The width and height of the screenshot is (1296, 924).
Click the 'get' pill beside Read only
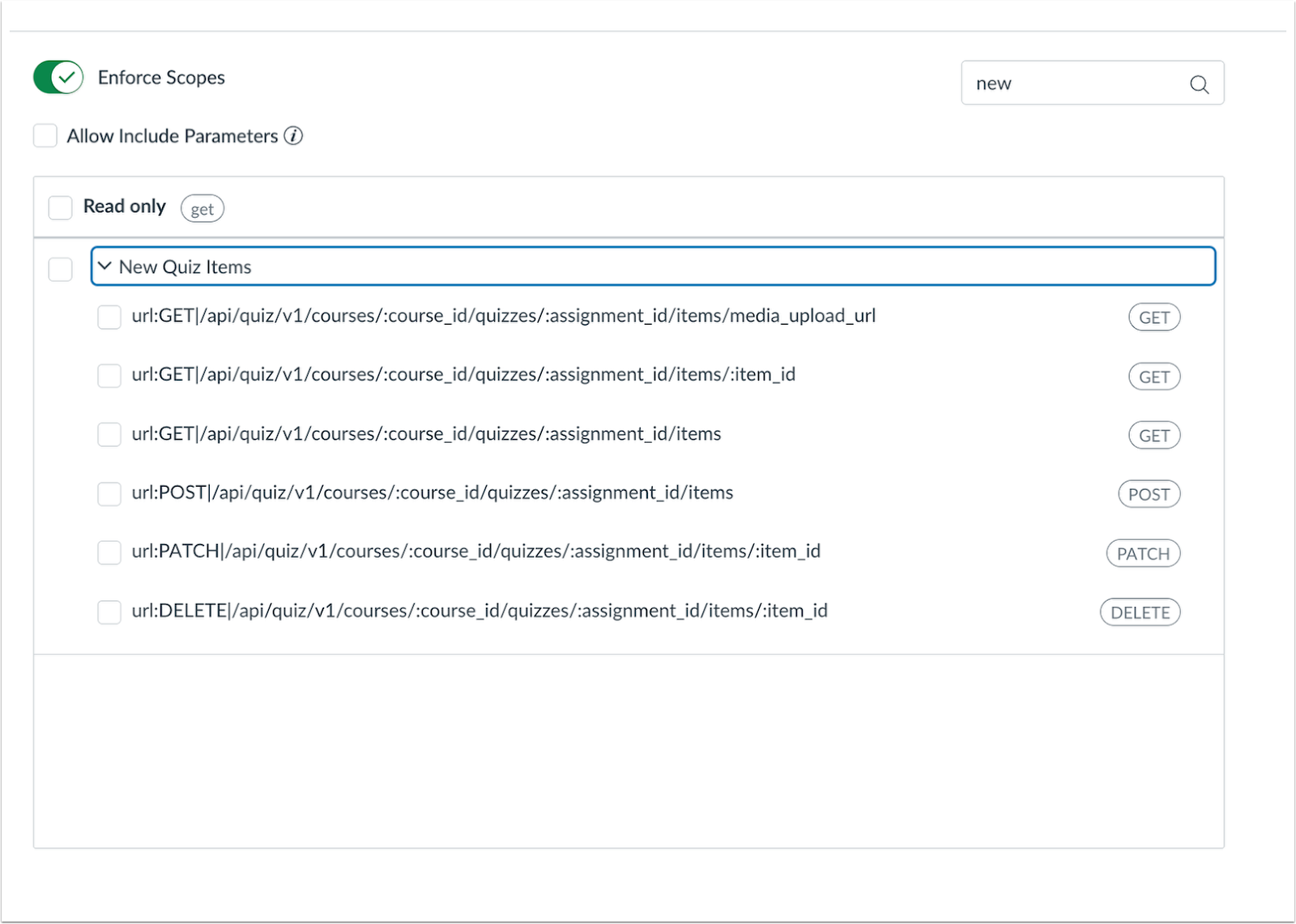coord(202,209)
